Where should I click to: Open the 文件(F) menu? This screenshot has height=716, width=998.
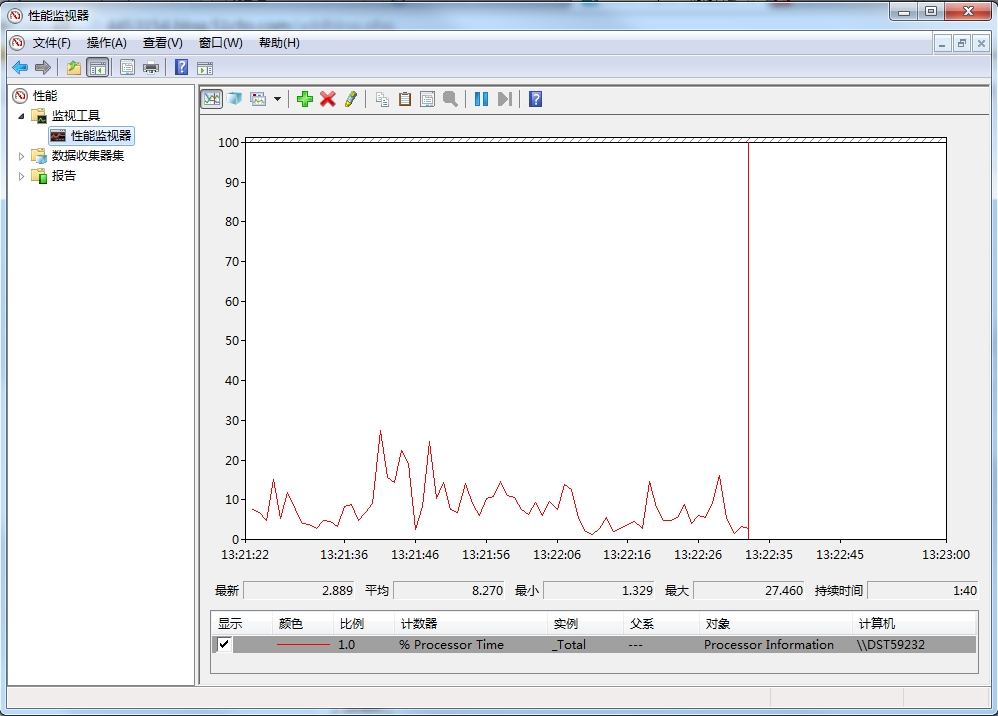pyautogui.click(x=52, y=43)
